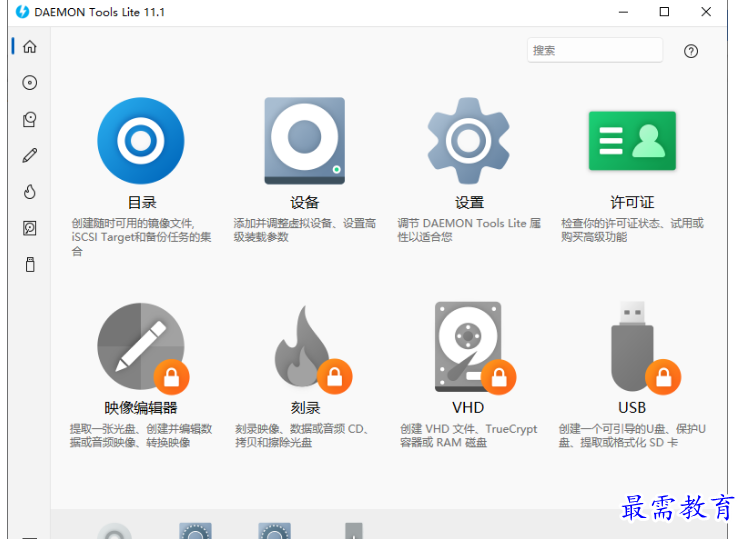Select the disc Images sidebar icon

point(30,83)
